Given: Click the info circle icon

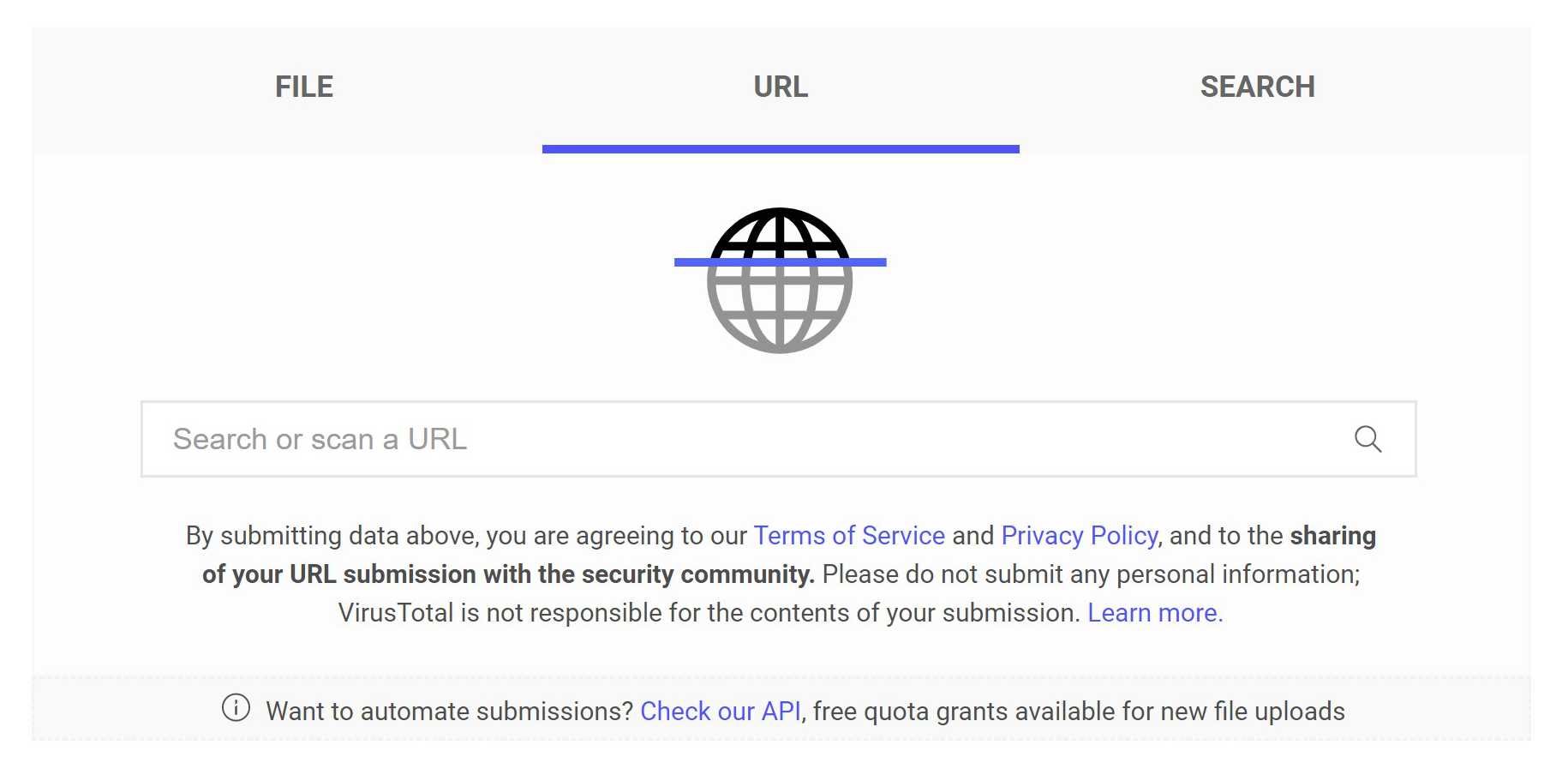Looking at the screenshot, I should tap(236, 708).
